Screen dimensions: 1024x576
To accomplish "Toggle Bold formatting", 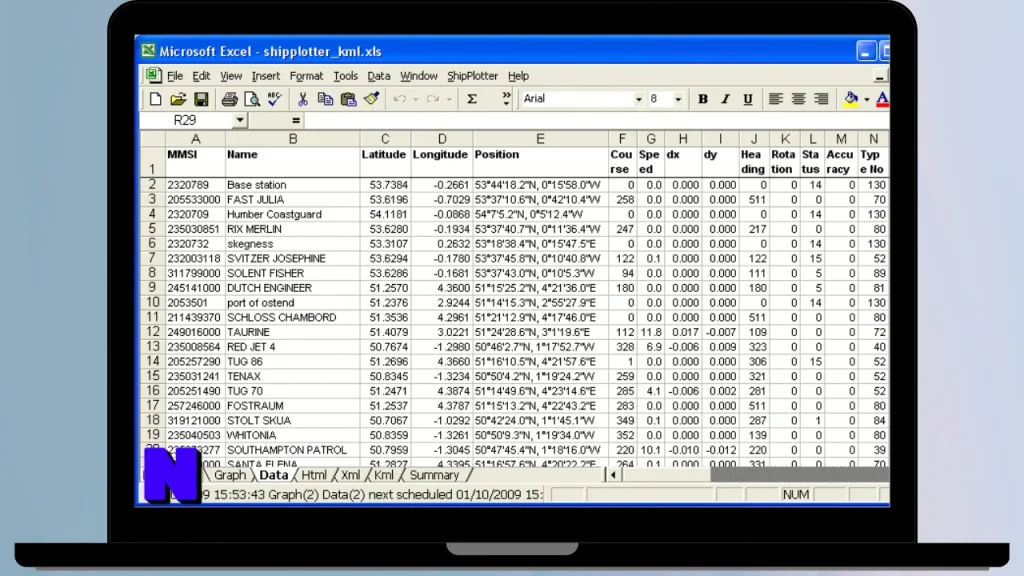I will pyautogui.click(x=703, y=99).
